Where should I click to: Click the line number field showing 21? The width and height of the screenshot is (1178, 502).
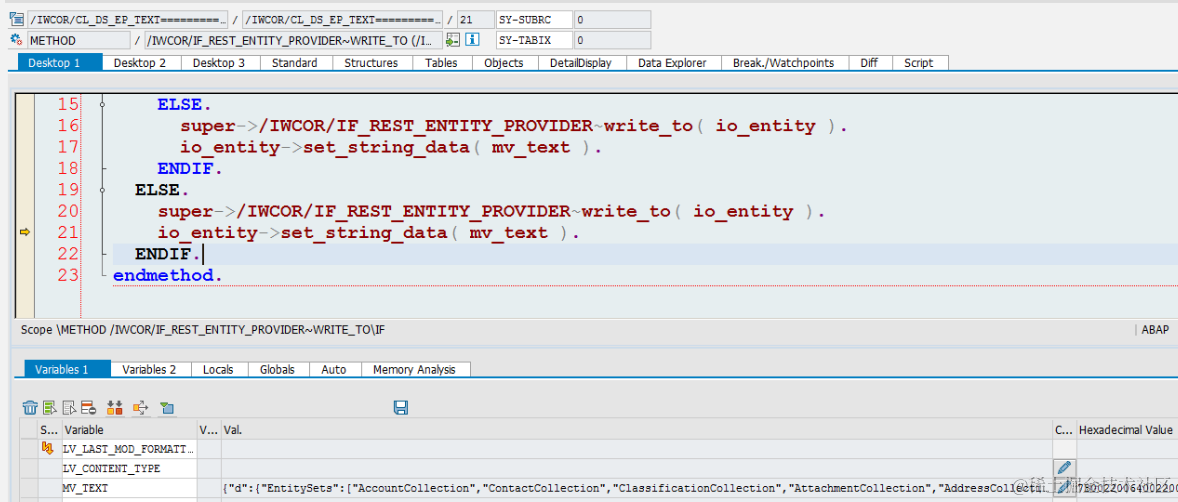[x=474, y=20]
